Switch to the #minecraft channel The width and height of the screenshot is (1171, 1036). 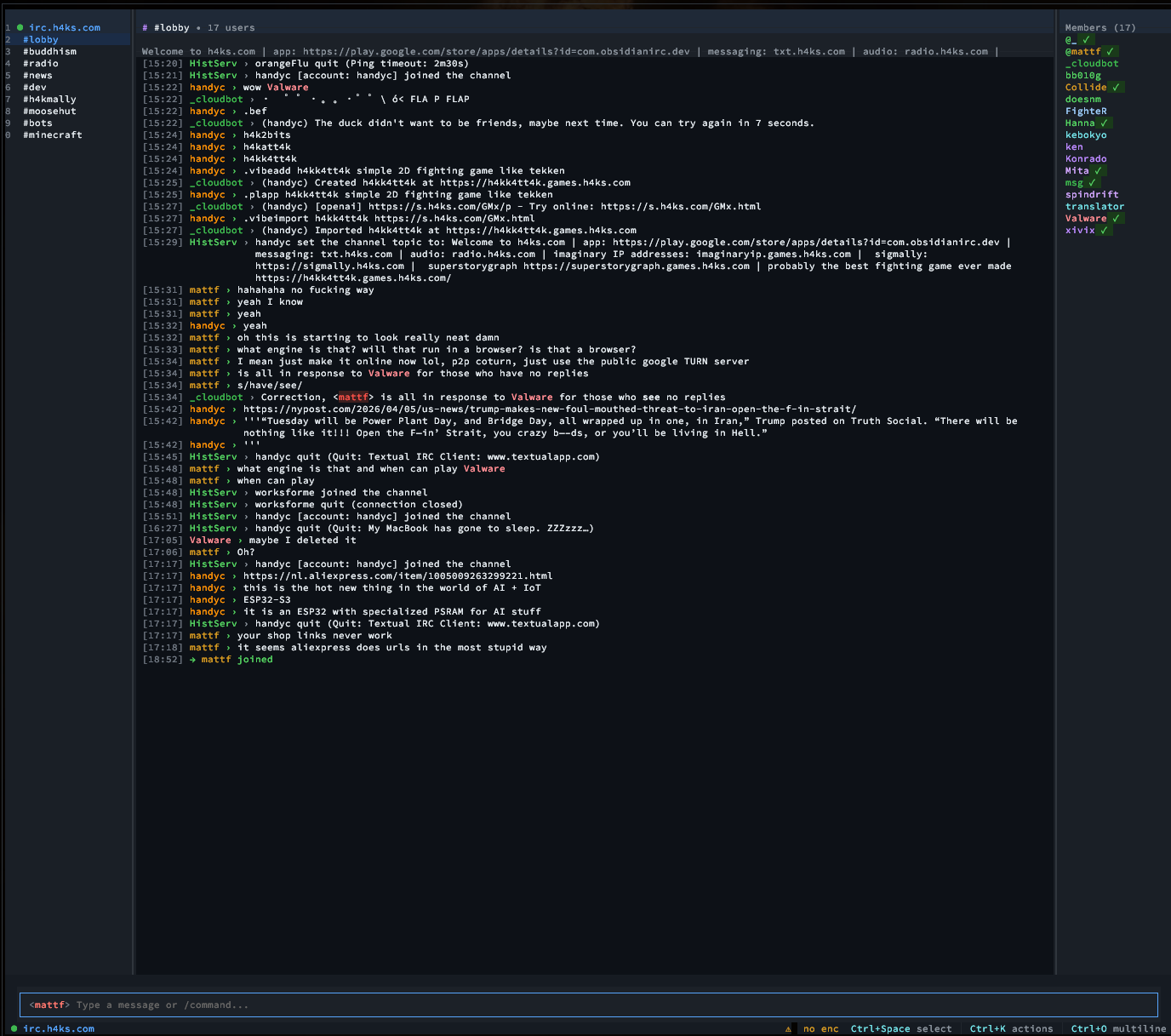tap(52, 135)
